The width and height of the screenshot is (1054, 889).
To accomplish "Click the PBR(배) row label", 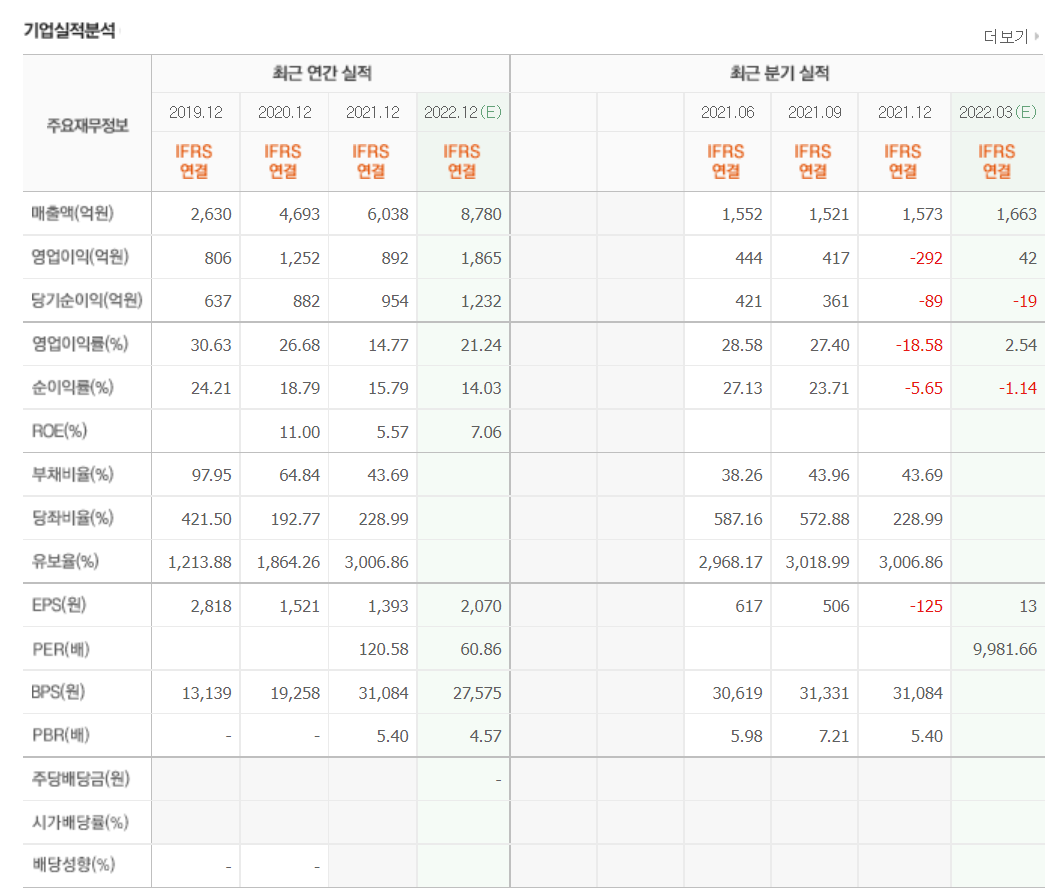I will pos(60,735).
